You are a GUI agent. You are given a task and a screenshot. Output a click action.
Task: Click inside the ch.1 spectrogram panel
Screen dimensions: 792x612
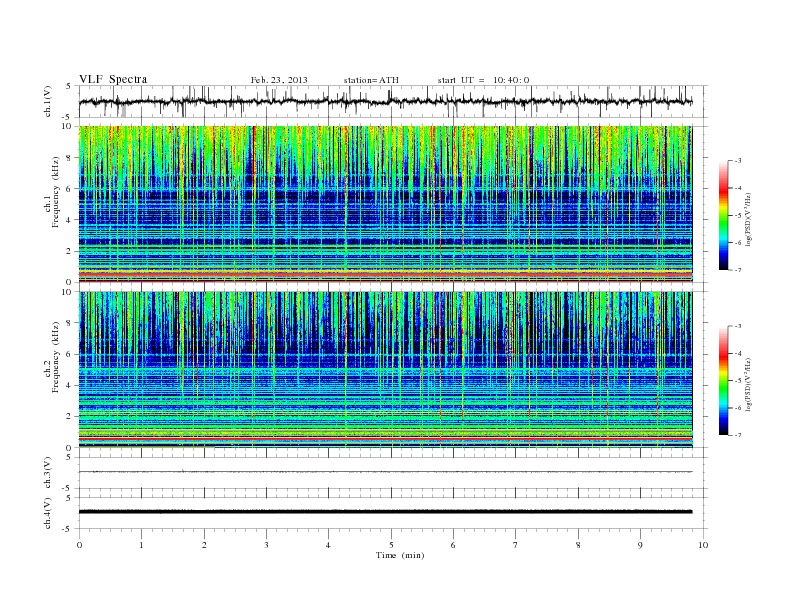385,204
